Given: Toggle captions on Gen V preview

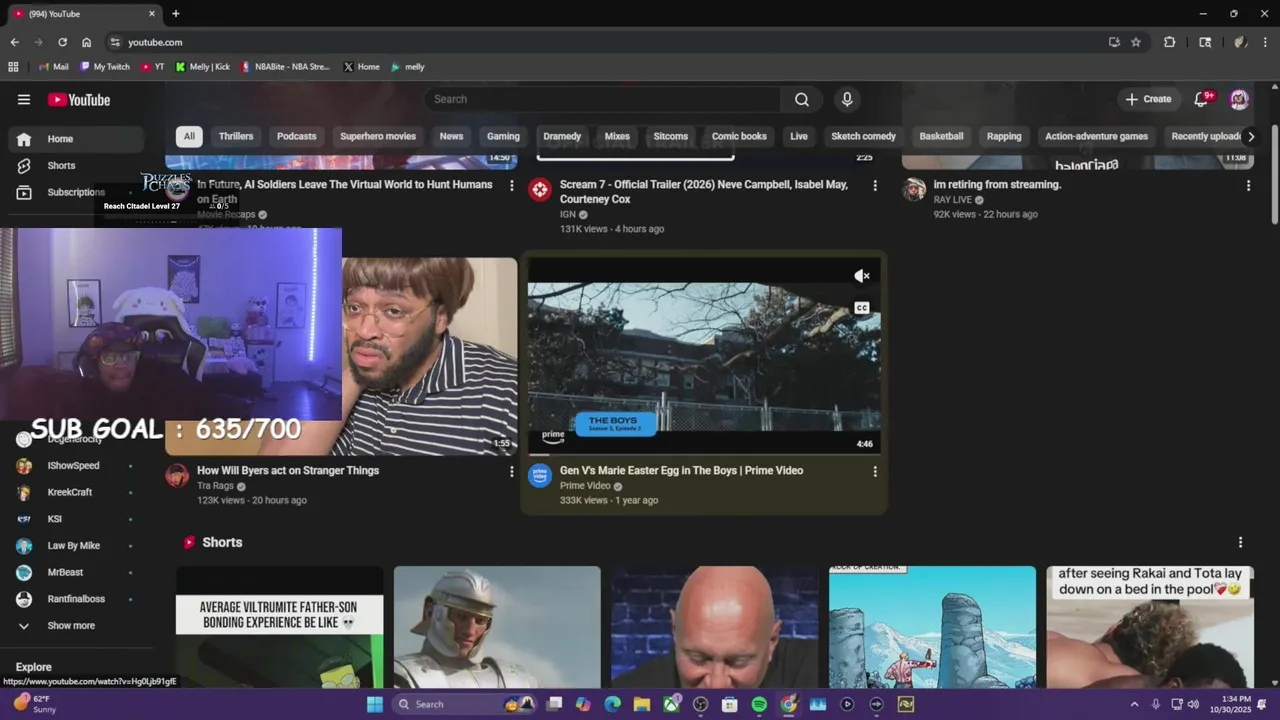Looking at the screenshot, I should [862, 308].
